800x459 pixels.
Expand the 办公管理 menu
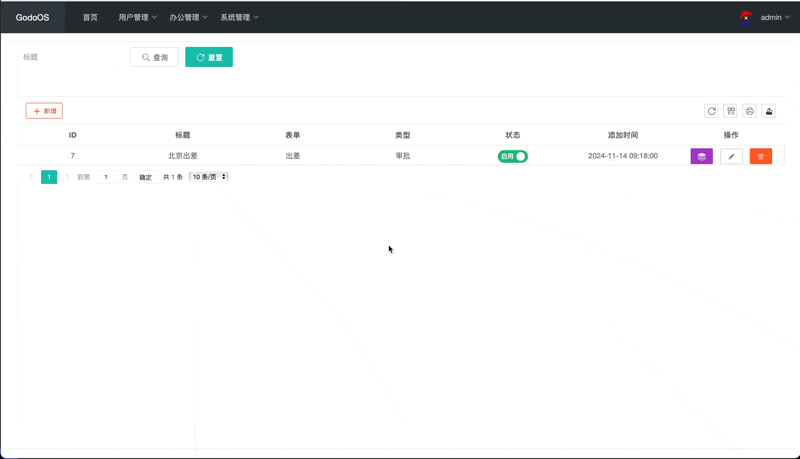tap(188, 17)
